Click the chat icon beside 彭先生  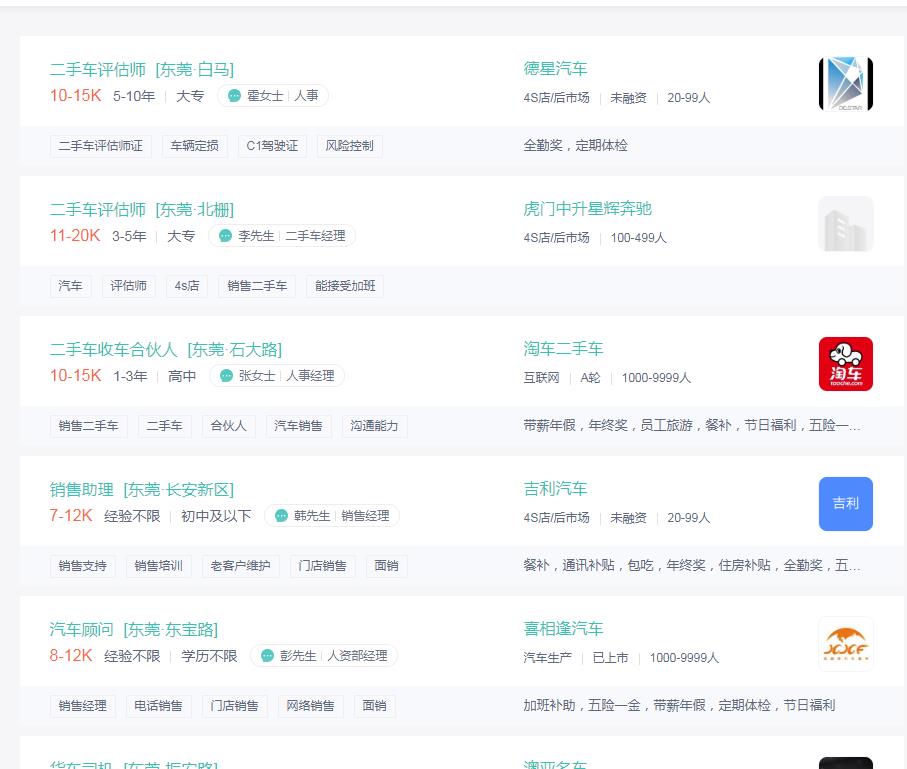[x=267, y=656]
